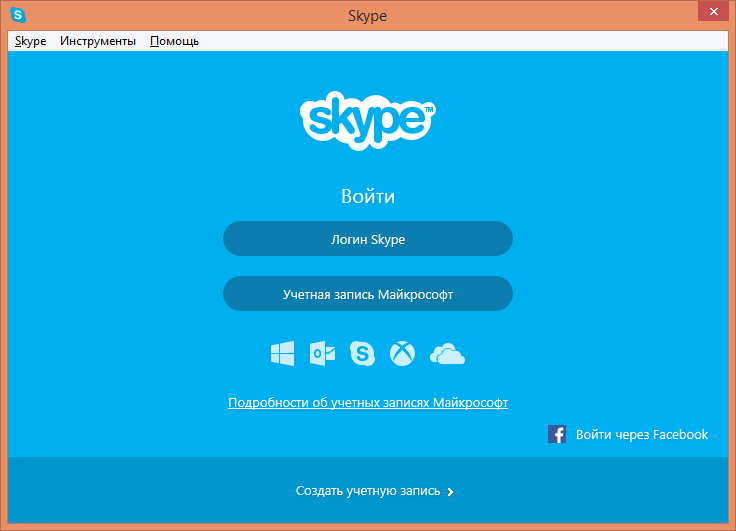The image size is (736, 531).
Task: Open the Помощь menu
Action: coord(174,41)
